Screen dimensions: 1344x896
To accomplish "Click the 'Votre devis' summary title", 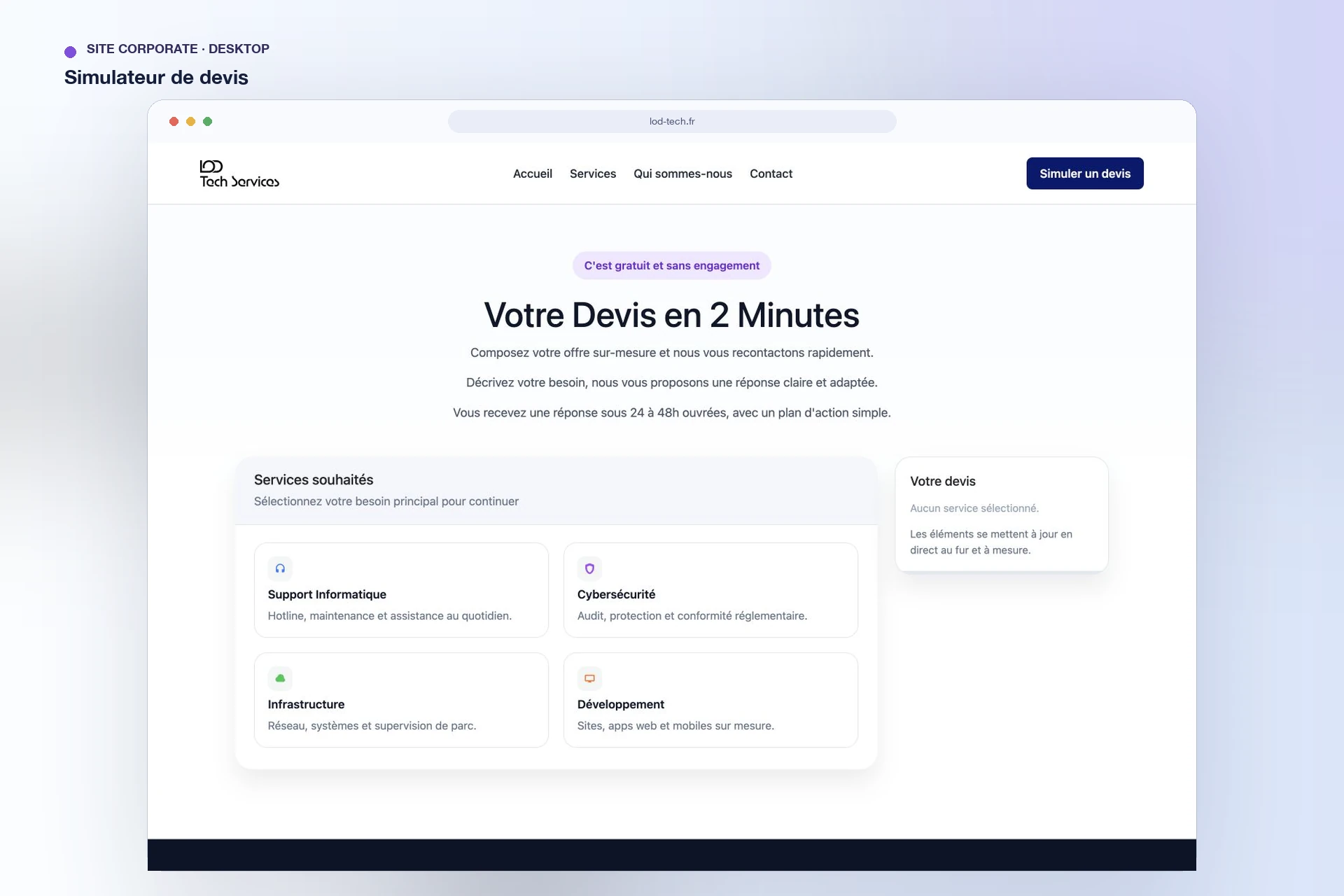I will (942, 482).
